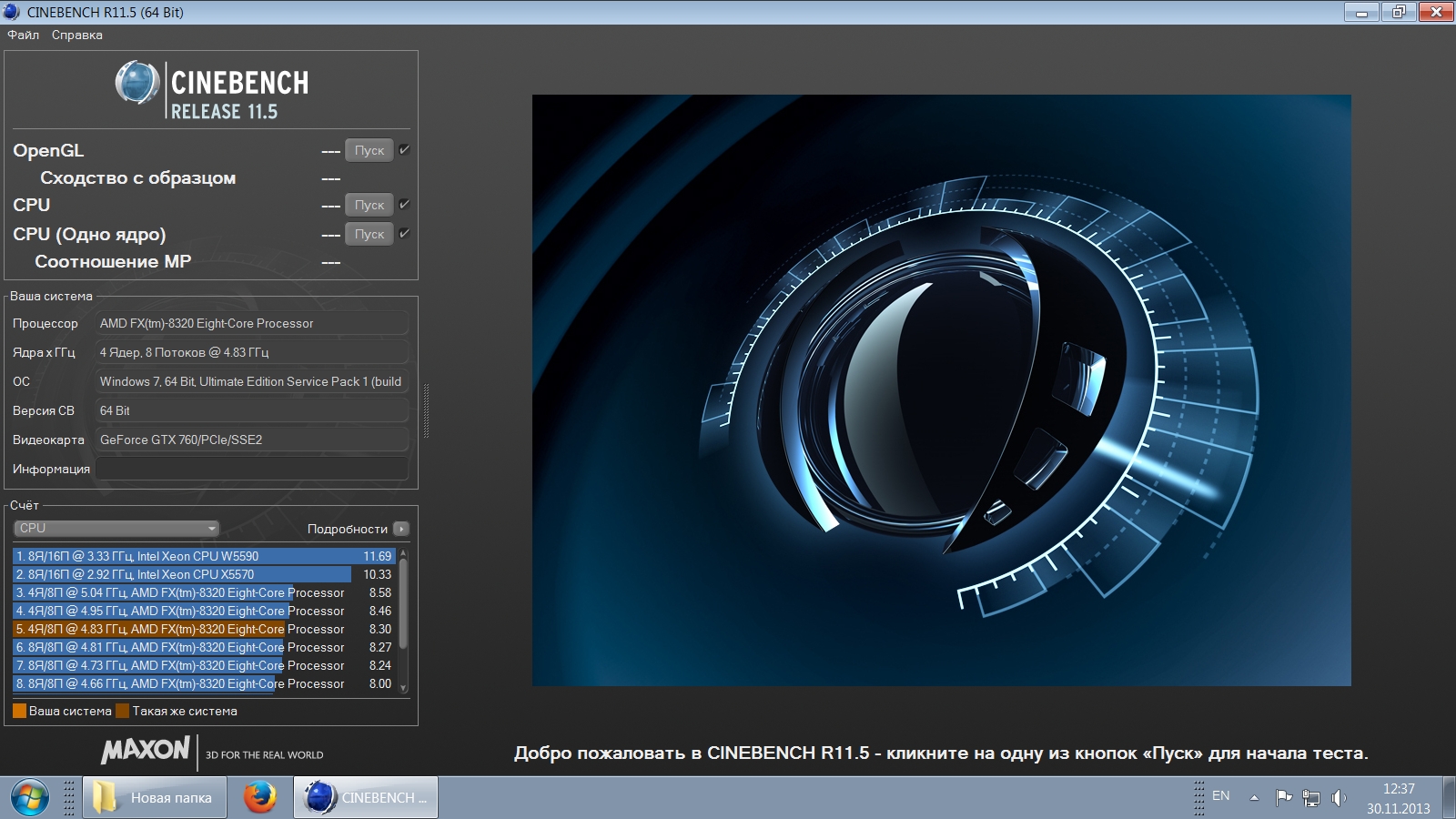Toggle the OpenGL test checkbox
This screenshot has height=819, width=1456.
click(x=405, y=150)
